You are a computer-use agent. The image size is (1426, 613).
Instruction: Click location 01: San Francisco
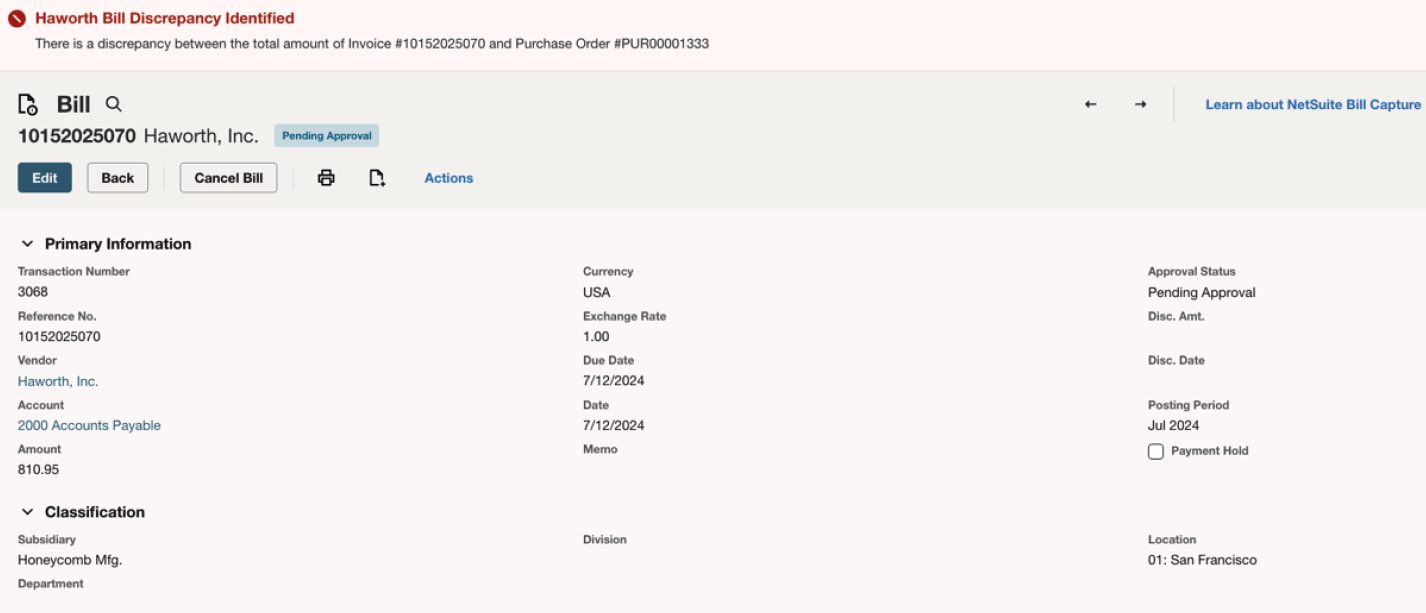[1202, 560]
